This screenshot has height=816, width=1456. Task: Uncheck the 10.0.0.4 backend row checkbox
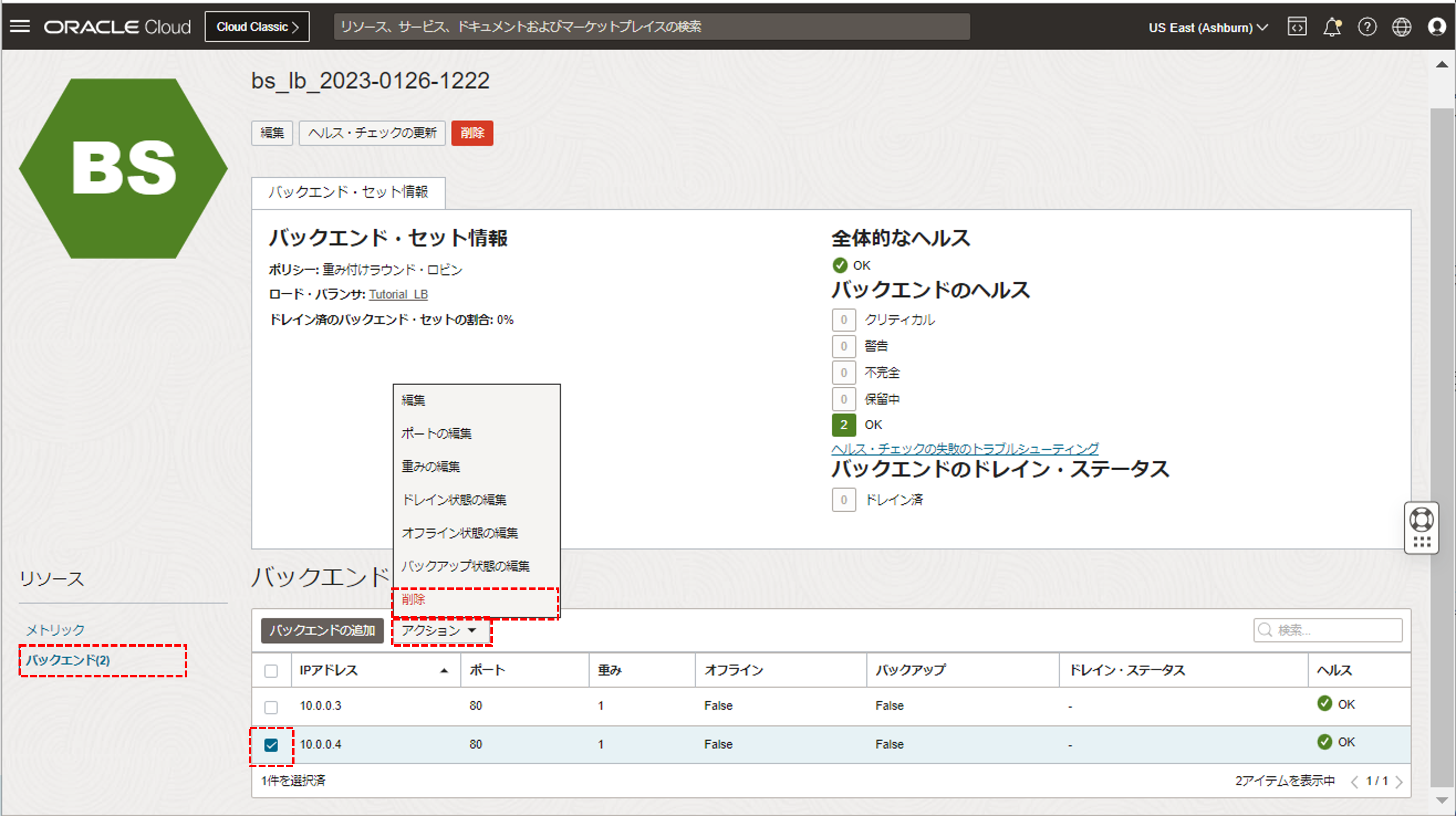pos(271,745)
